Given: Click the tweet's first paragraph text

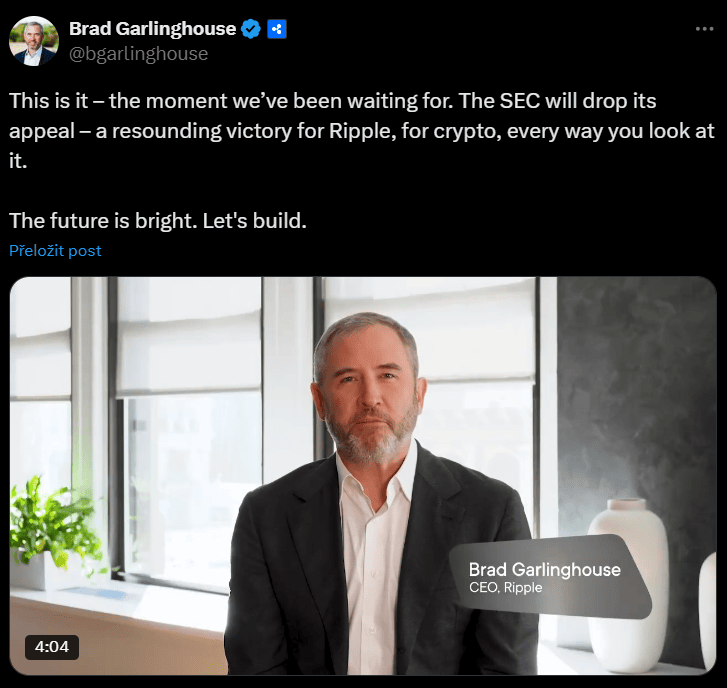Looking at the screenshot, I should click(x=330, y=131).
